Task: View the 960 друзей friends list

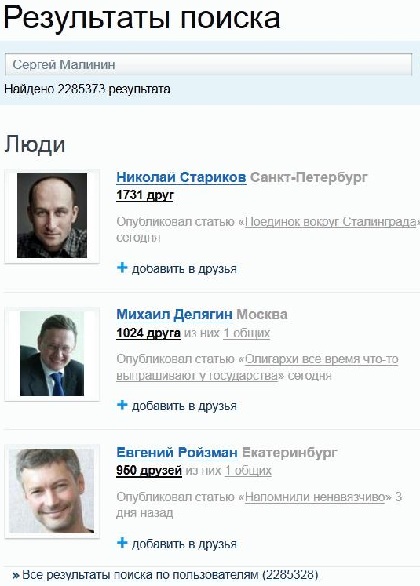Action: coord(149,471)
